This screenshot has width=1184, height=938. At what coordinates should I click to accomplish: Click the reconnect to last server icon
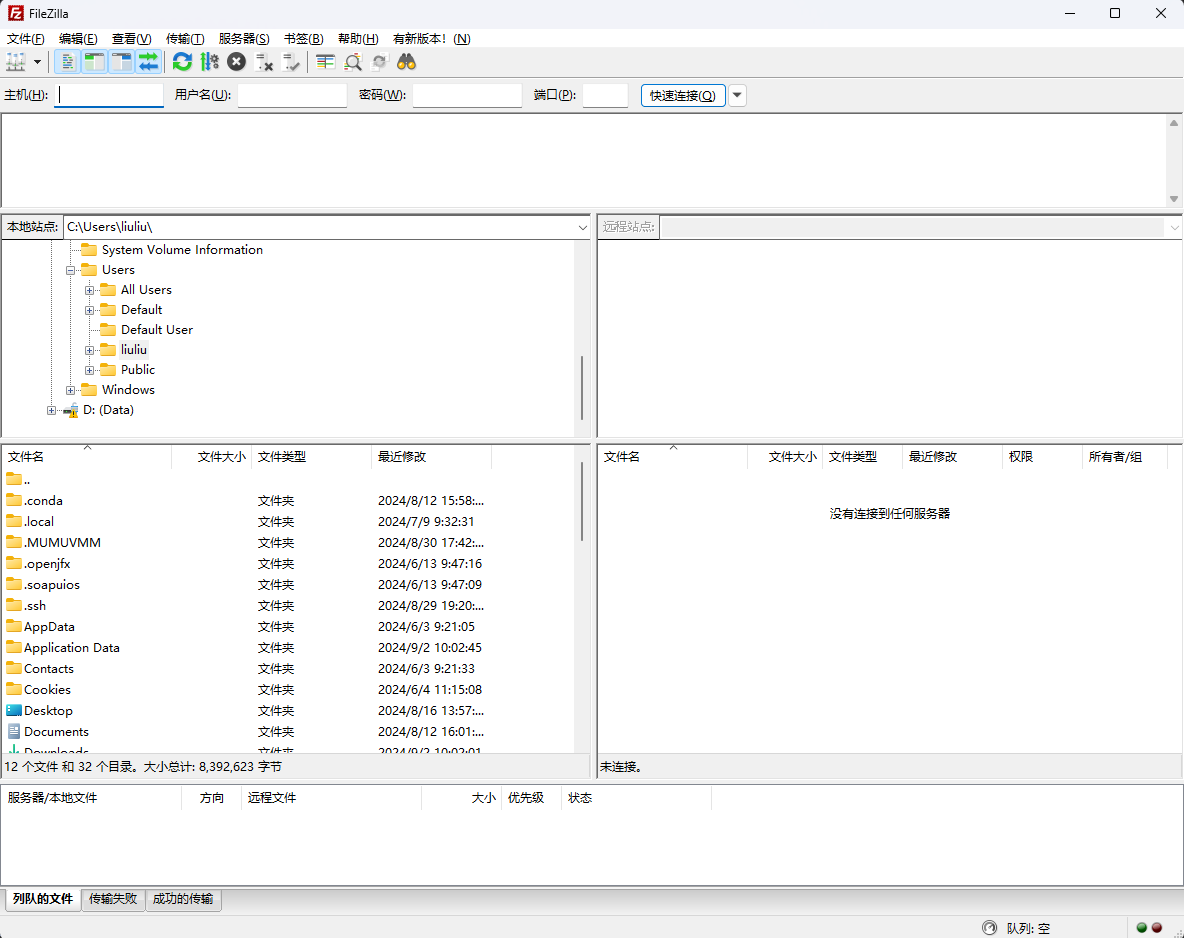click(291, 62)
